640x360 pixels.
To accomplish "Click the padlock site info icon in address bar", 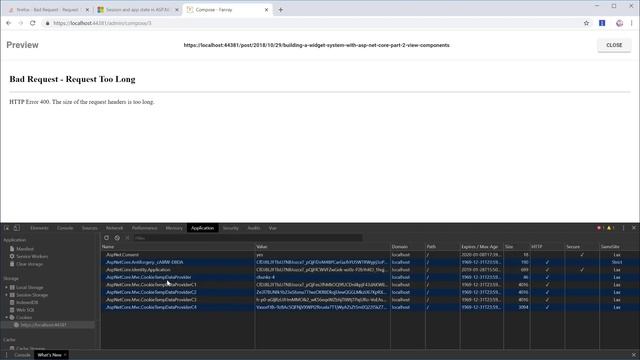I will 48,23.
